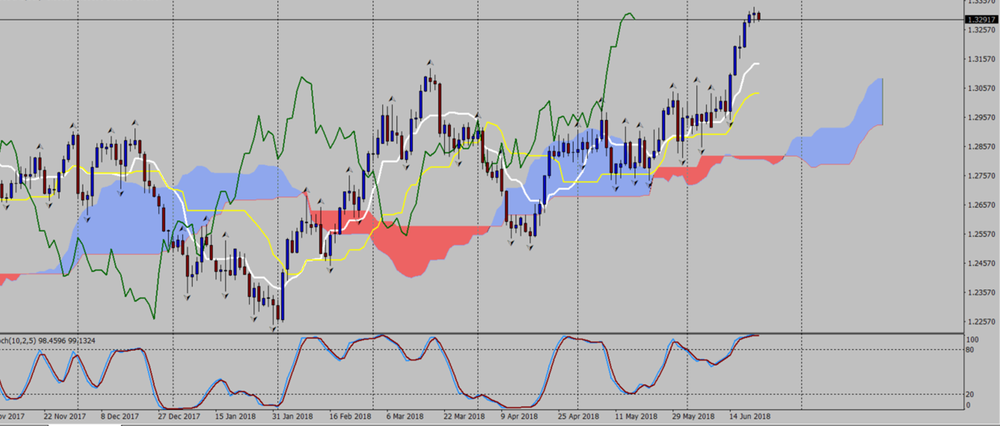Click the 1.27570 price axis label

click(x=983, y=176)
